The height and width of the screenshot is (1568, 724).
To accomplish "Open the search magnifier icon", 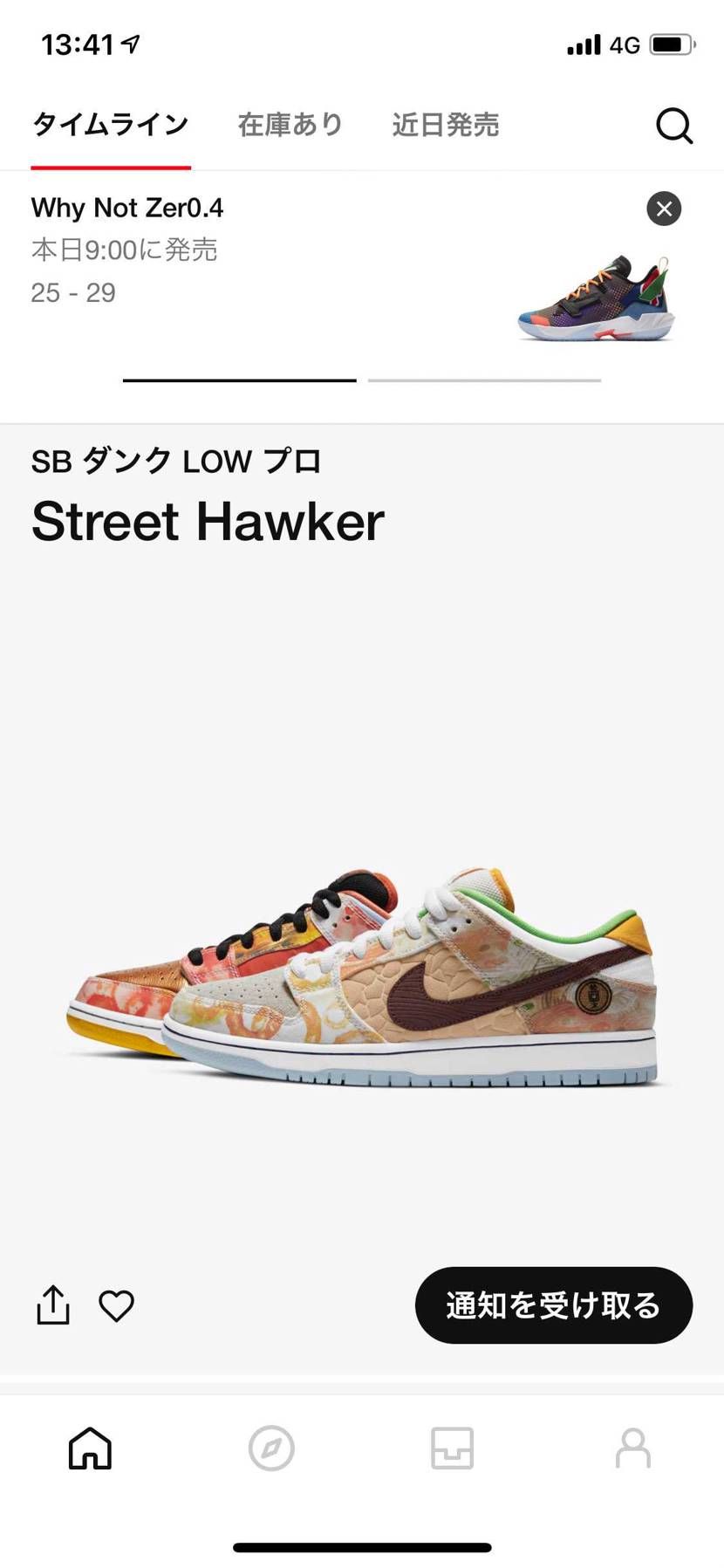I will point(673,126).
